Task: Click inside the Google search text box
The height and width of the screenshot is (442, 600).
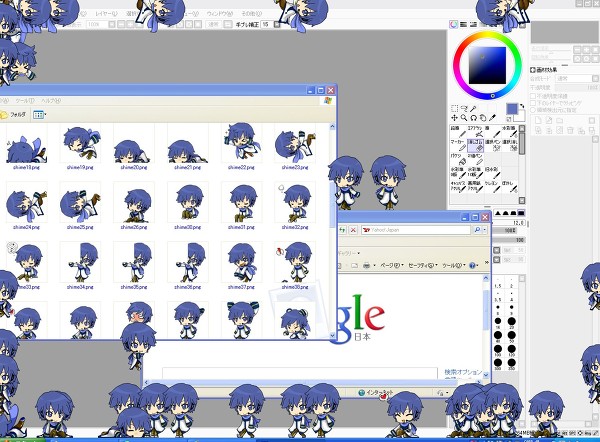Action: tap(300, 373)
